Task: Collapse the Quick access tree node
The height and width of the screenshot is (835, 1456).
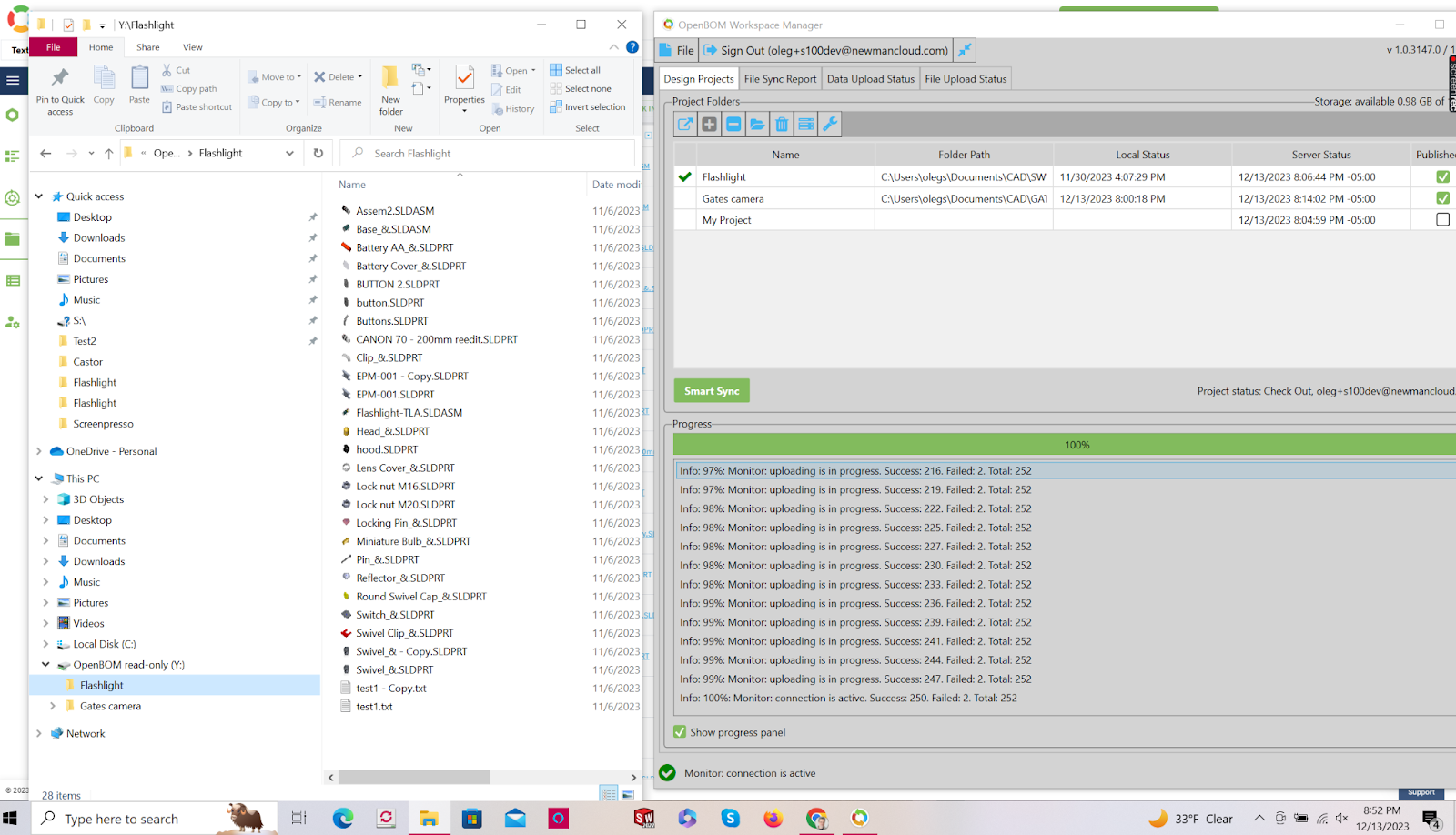Action: click(39, 196)
